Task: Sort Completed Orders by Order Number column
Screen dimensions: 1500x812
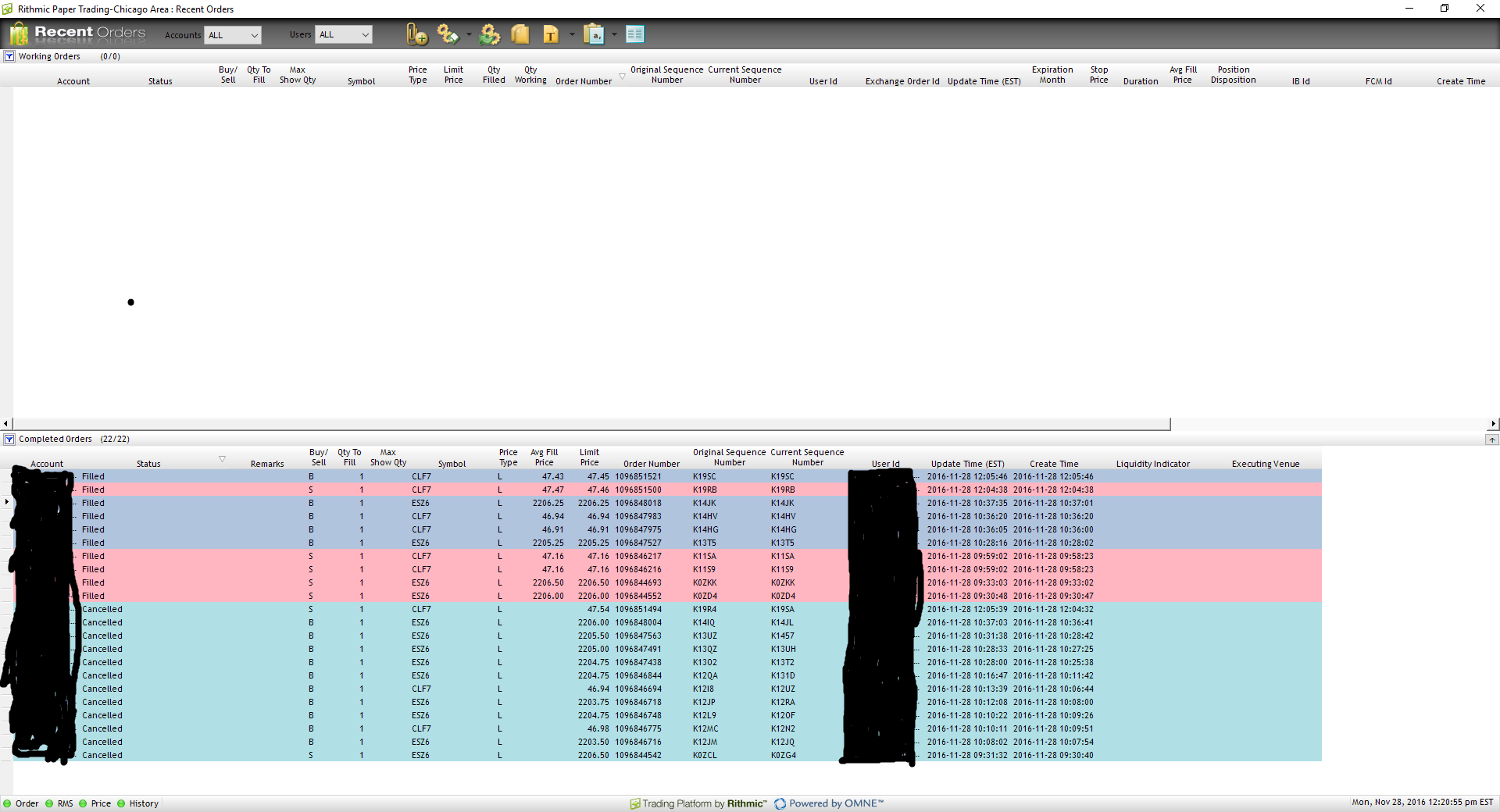Action: [652, 464]
